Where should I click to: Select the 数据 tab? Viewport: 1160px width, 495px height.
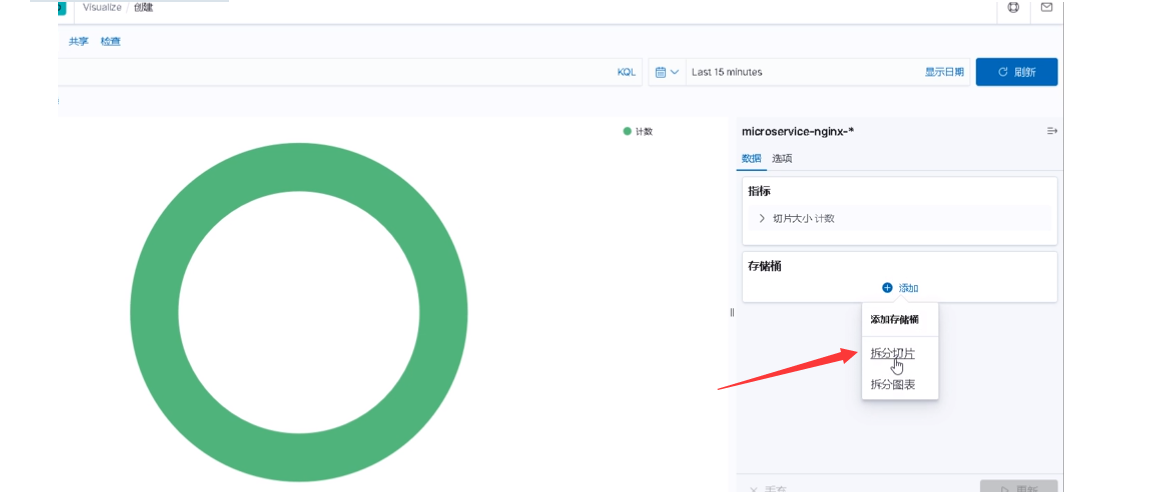point(751,158)
